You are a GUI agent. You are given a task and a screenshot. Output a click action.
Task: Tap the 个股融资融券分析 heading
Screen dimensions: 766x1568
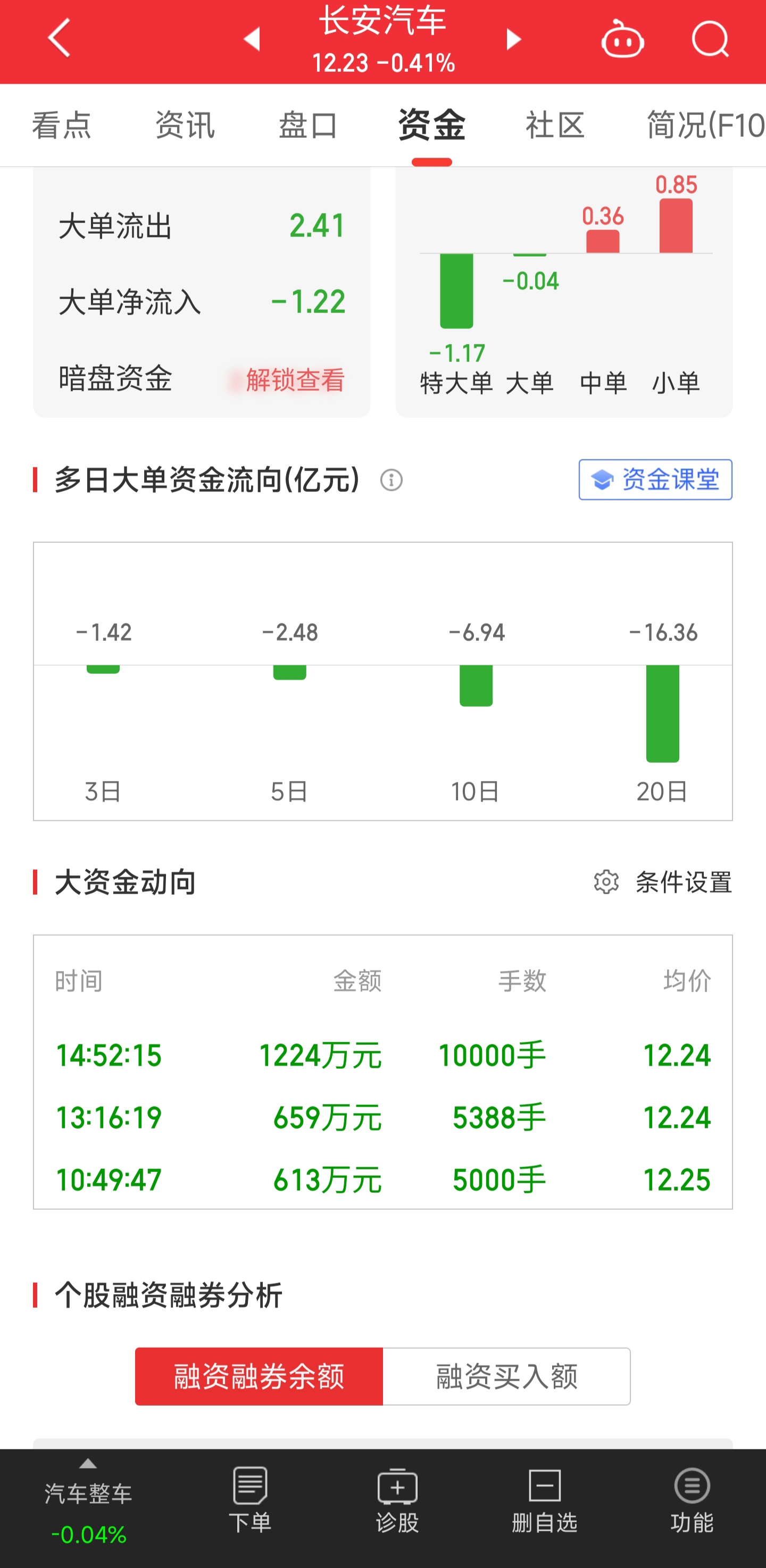(169, 1295)
